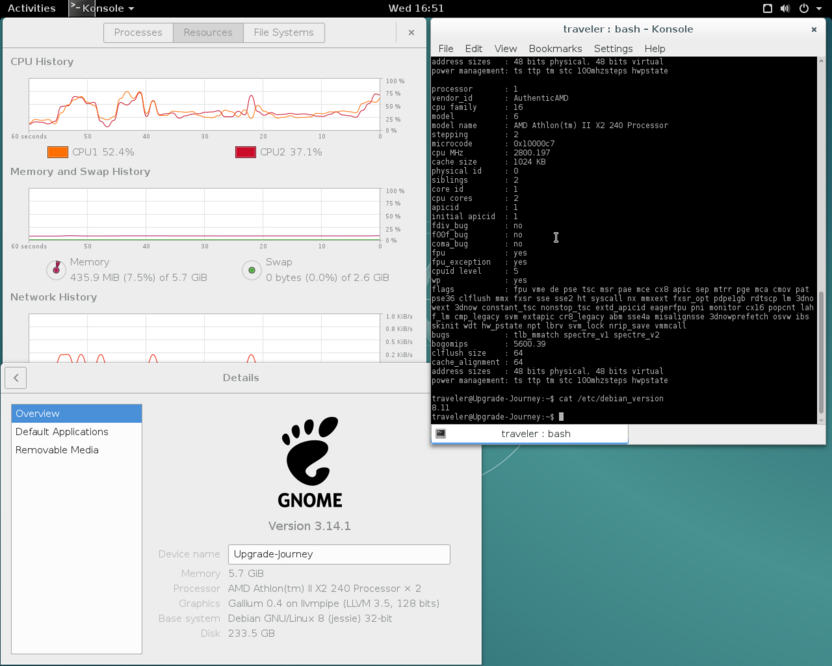Open the Konsole Edit menu
Image resolution: width=832 pixels, height=666 pixels.
click(473, 48)
